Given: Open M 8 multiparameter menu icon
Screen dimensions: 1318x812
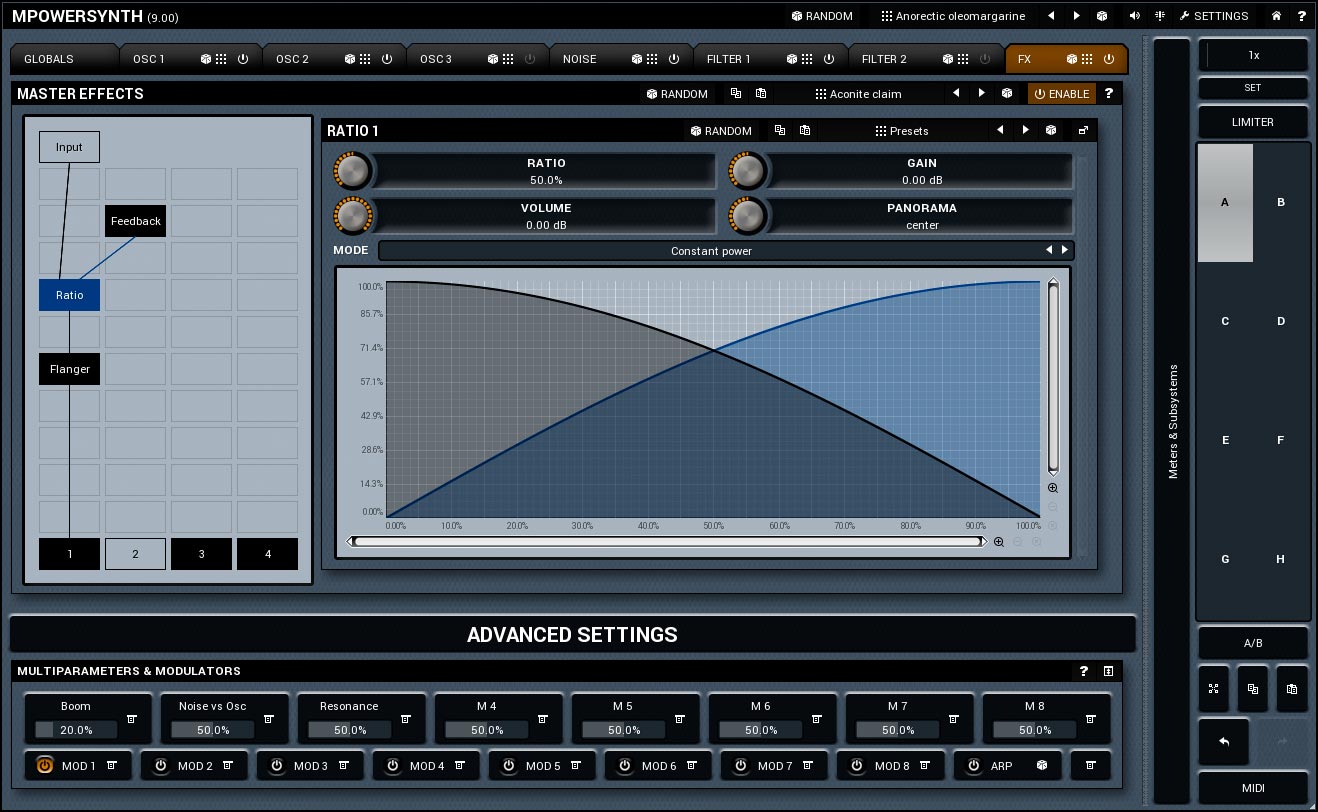Looking at the screenshot, I should coord(1091,719).
